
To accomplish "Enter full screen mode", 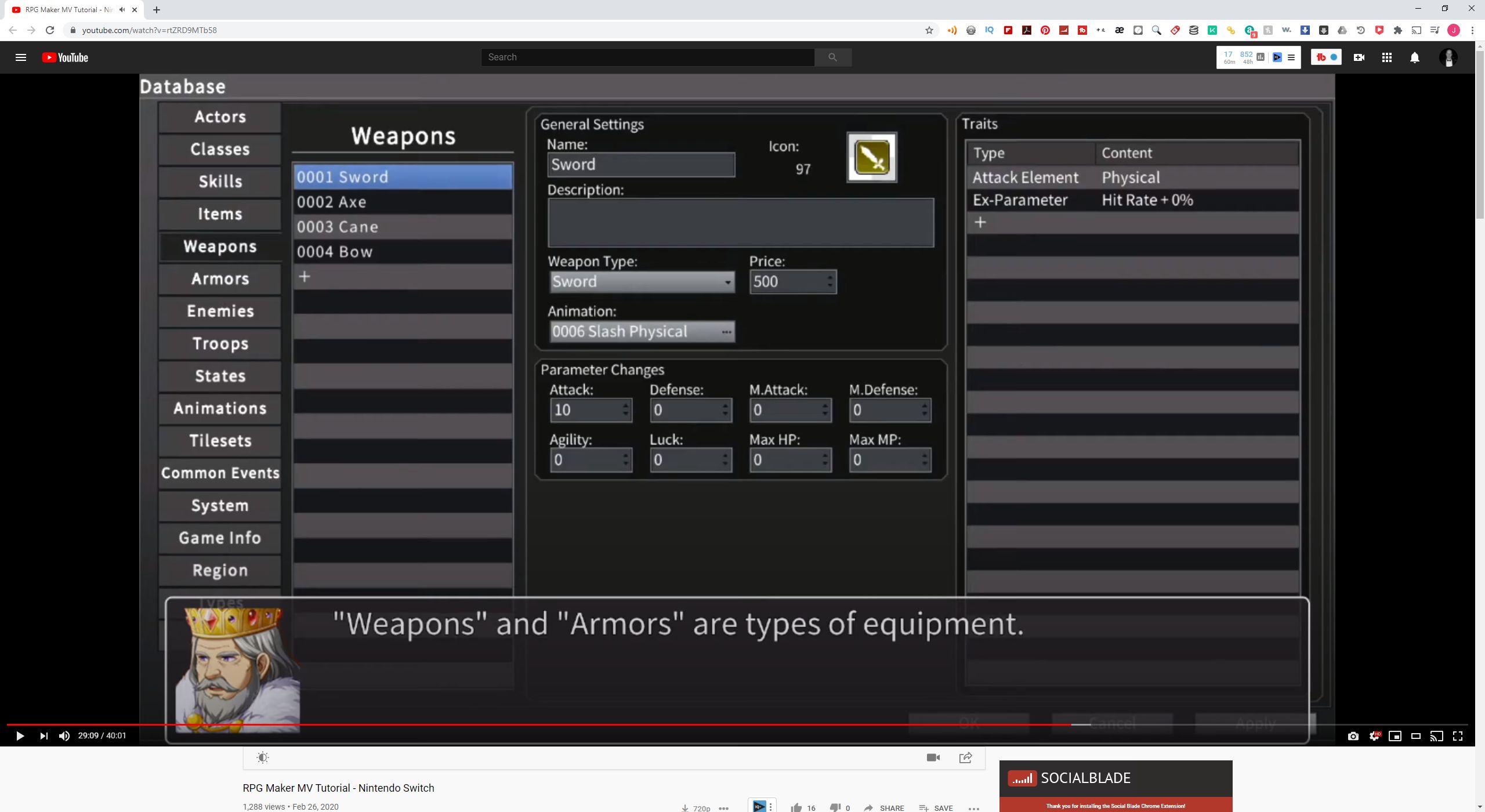I will 1458,736.
